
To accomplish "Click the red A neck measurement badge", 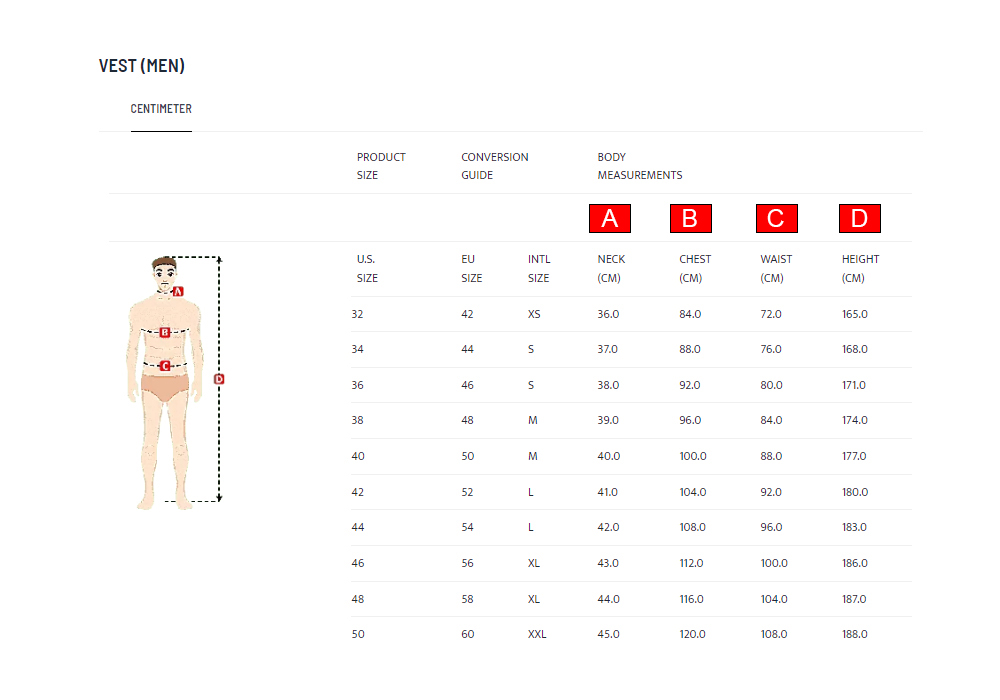I will (x=610, y=219).
